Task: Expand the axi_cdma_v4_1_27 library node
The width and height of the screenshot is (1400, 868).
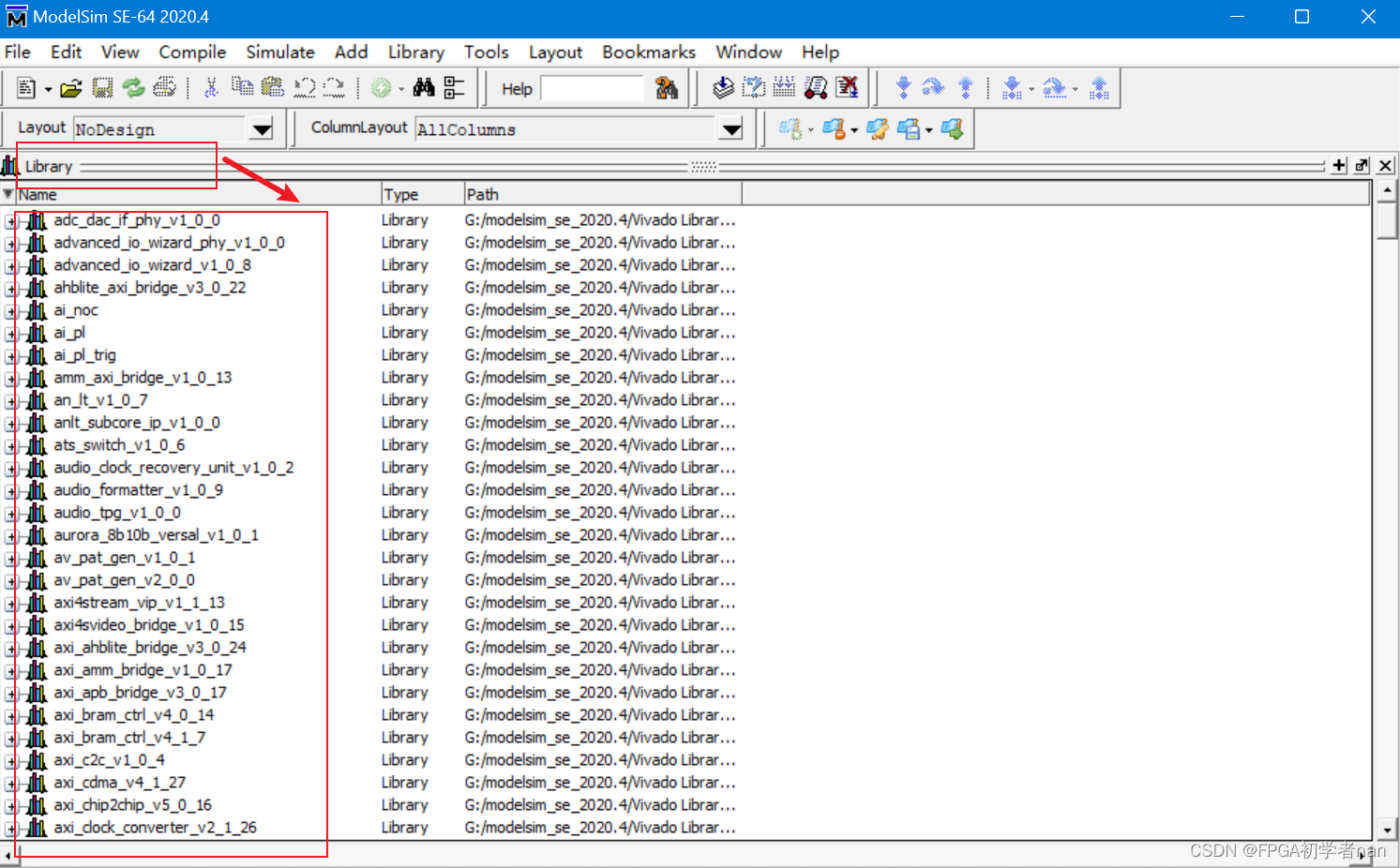Action: coord(10,785)
